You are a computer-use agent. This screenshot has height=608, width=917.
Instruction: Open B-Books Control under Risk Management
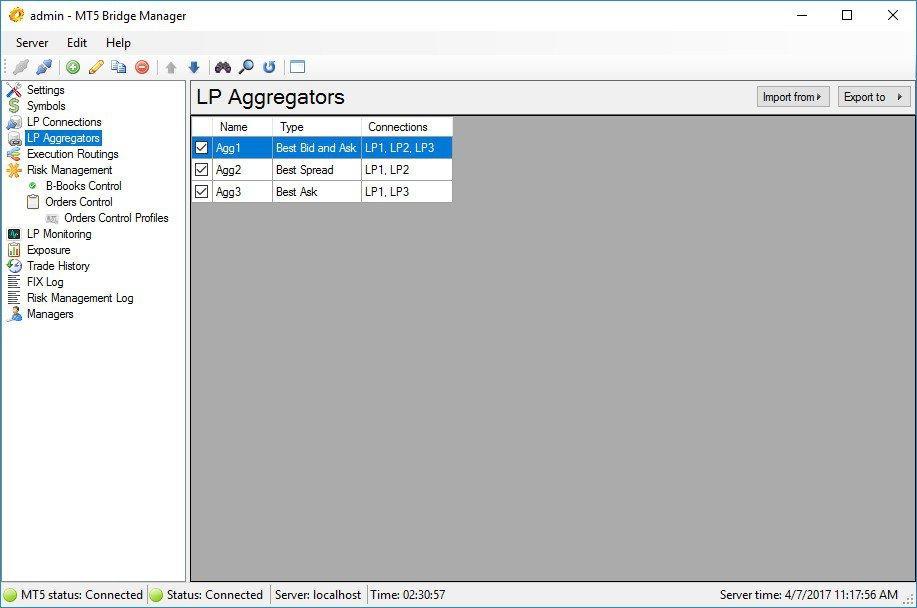(x=83, y=186)
